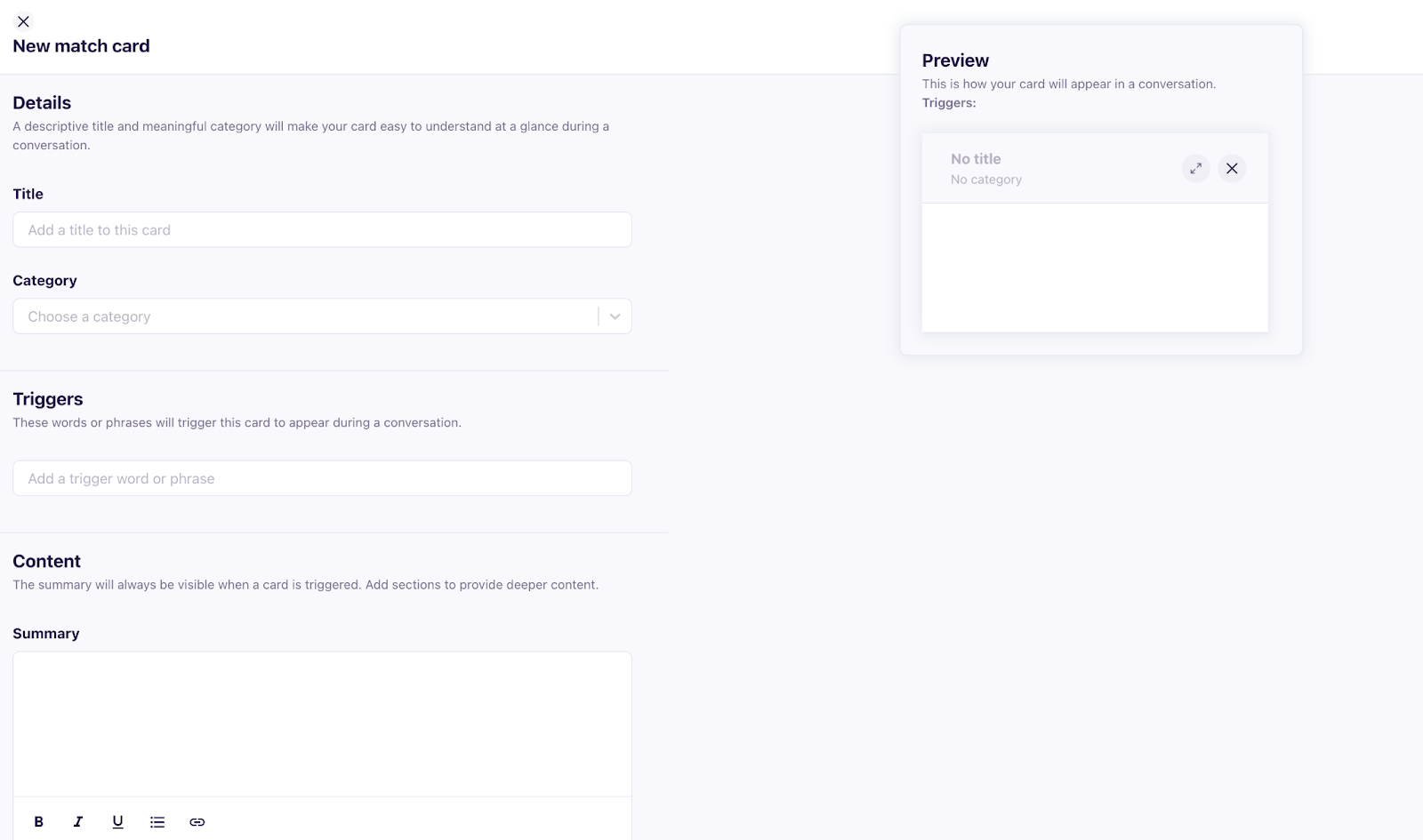Click the 'Add a trigger word or phrase' field
The image size is (1423, 840).
click(322, 478)
